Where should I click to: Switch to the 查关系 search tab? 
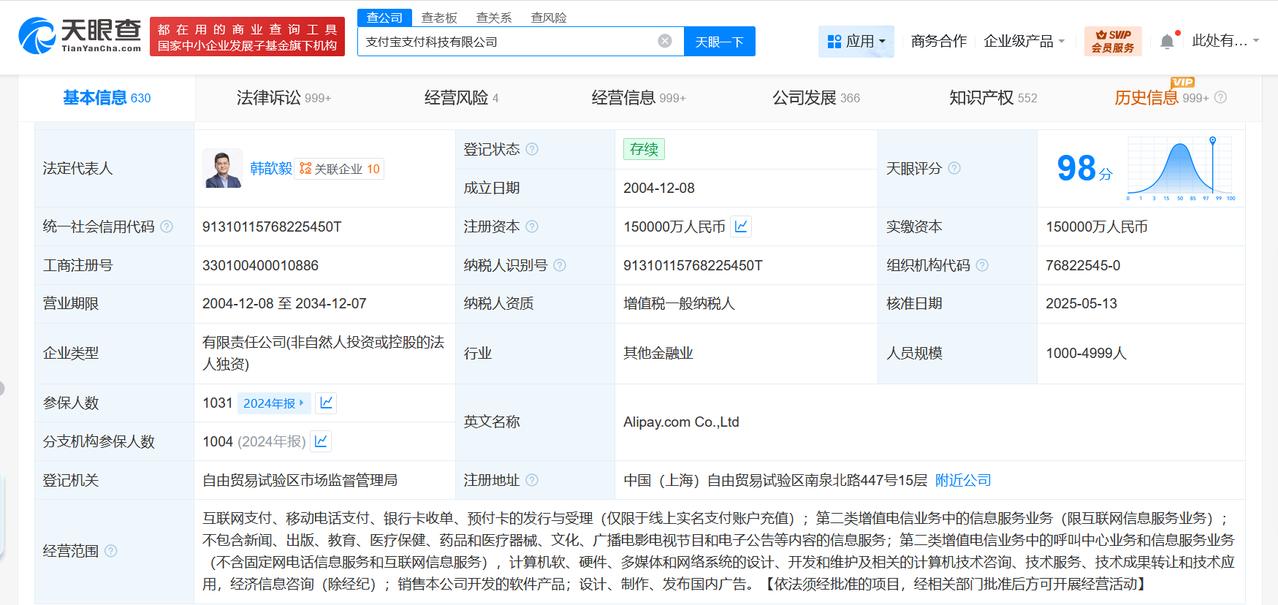494,18
